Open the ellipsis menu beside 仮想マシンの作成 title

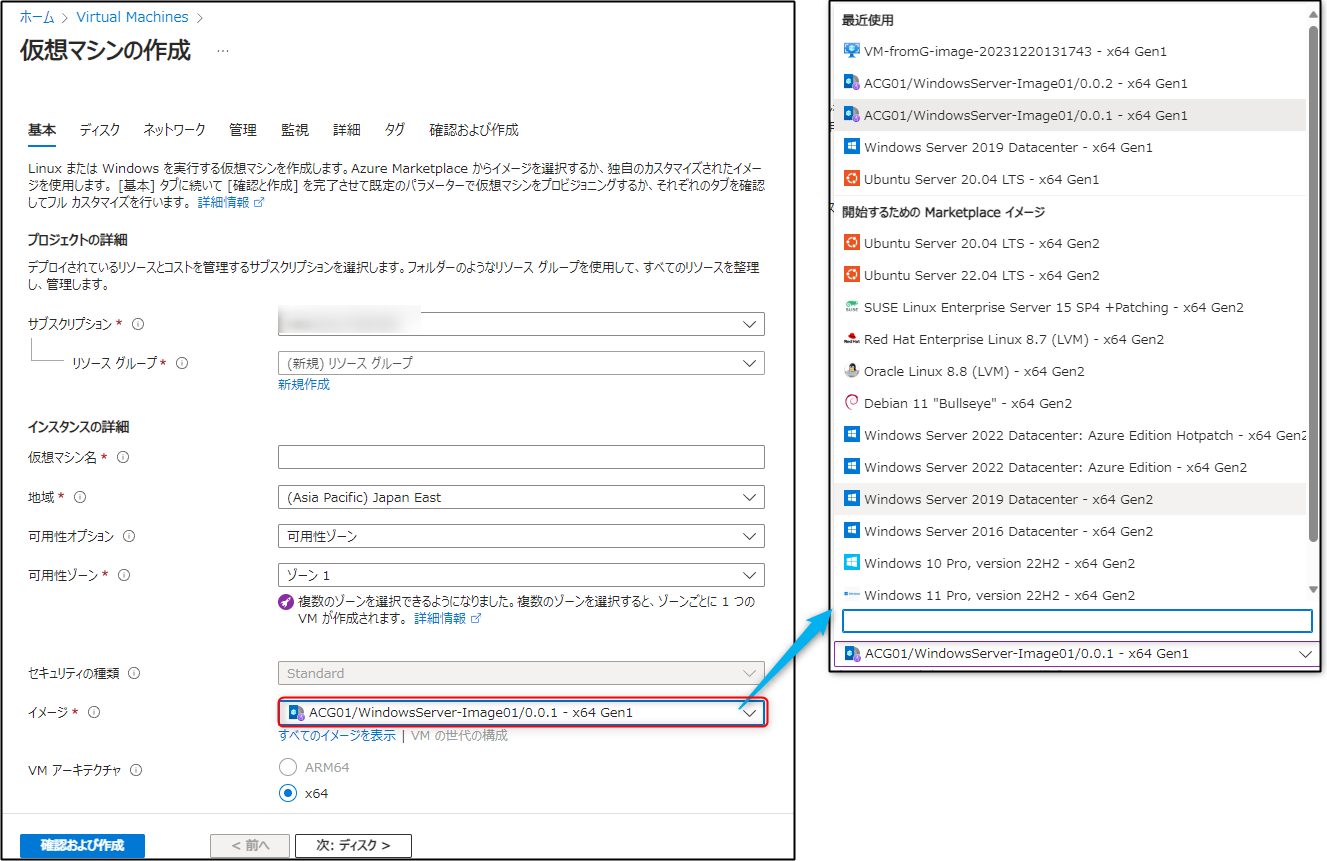[223, 51]
